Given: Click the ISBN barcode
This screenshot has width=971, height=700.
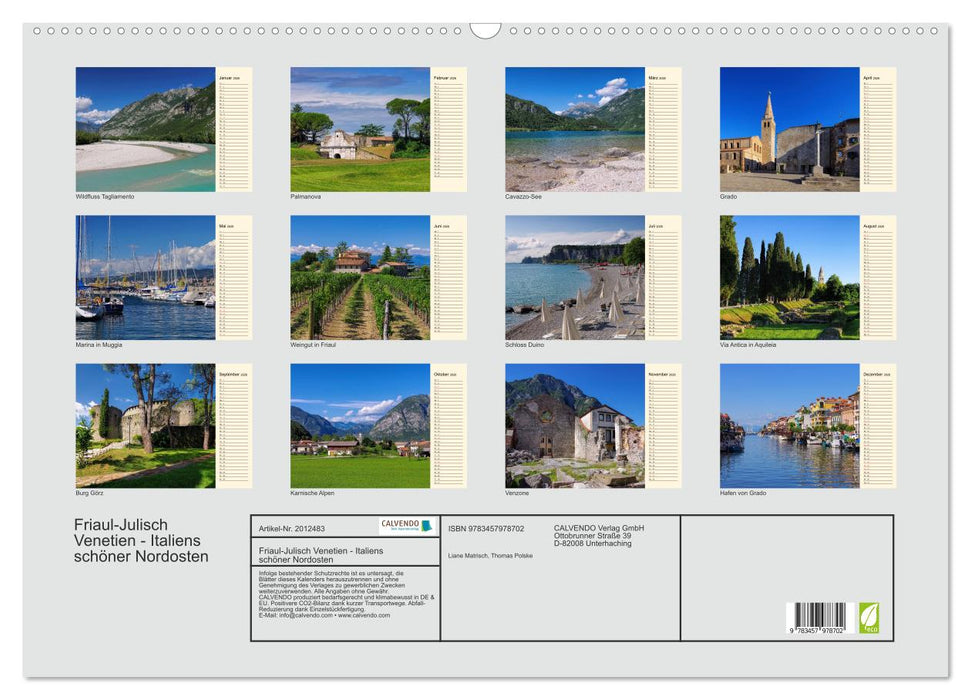Looking at the screenshot, I should click(816, 618).
